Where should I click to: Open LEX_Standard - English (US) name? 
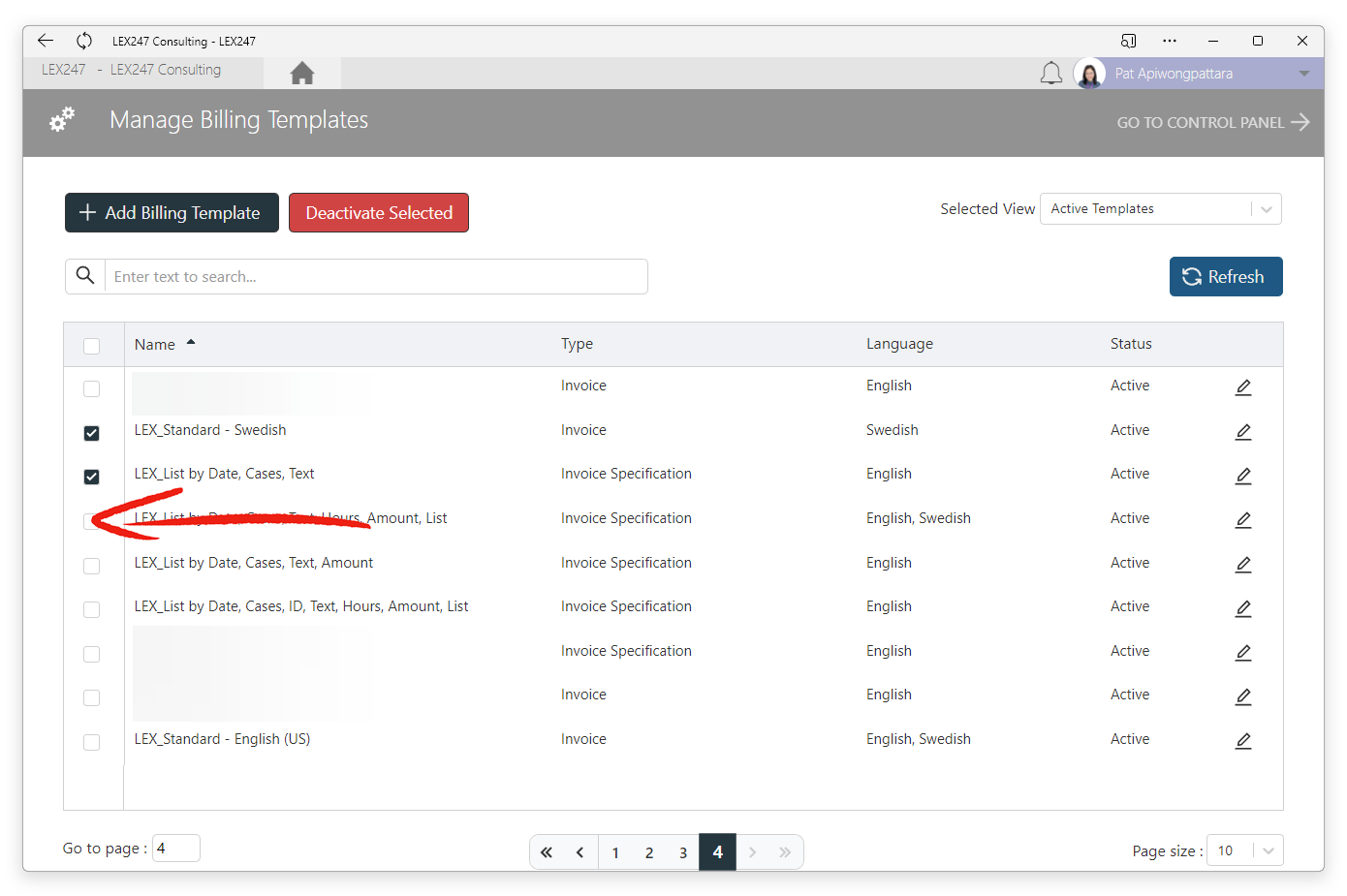pos(222,739)
